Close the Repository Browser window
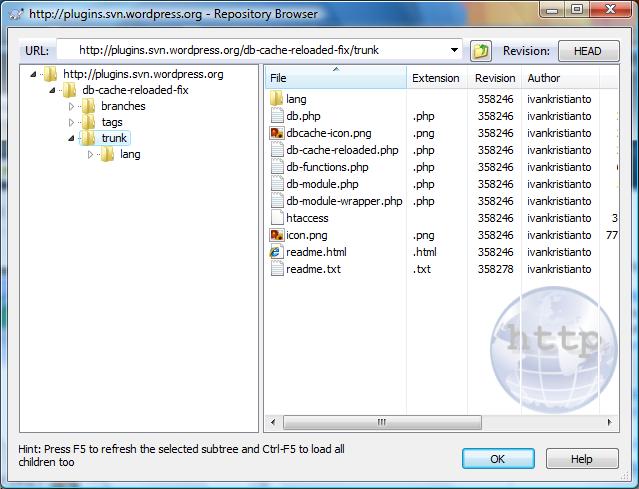Screen dimensions: 639x489 tap(610, 9)
